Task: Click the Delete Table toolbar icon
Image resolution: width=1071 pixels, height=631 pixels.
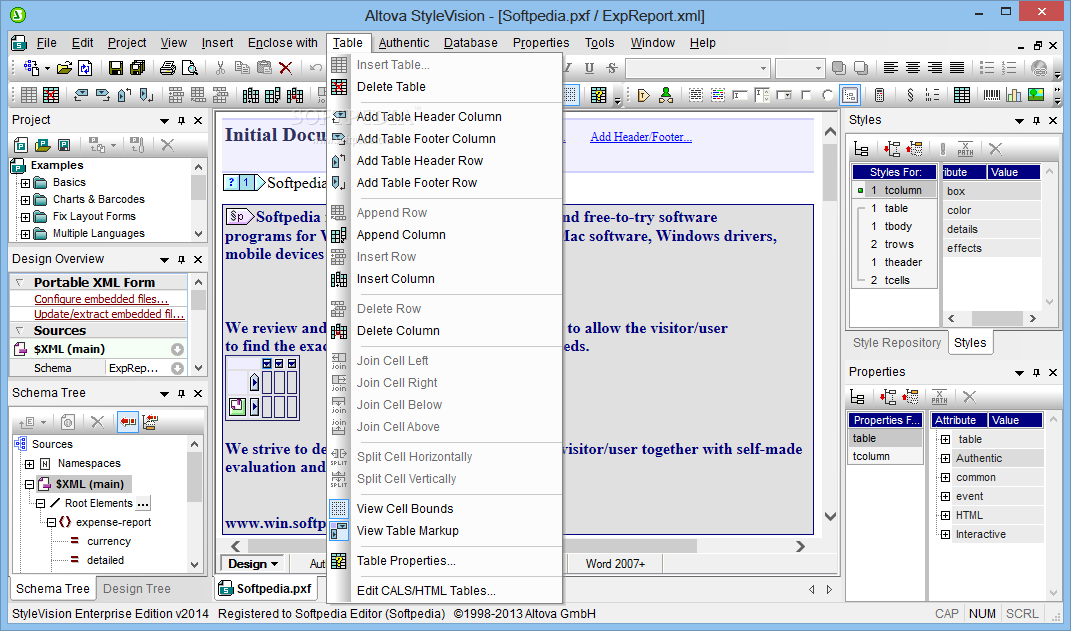Action: pyautogui.click(x=51, y=95)
